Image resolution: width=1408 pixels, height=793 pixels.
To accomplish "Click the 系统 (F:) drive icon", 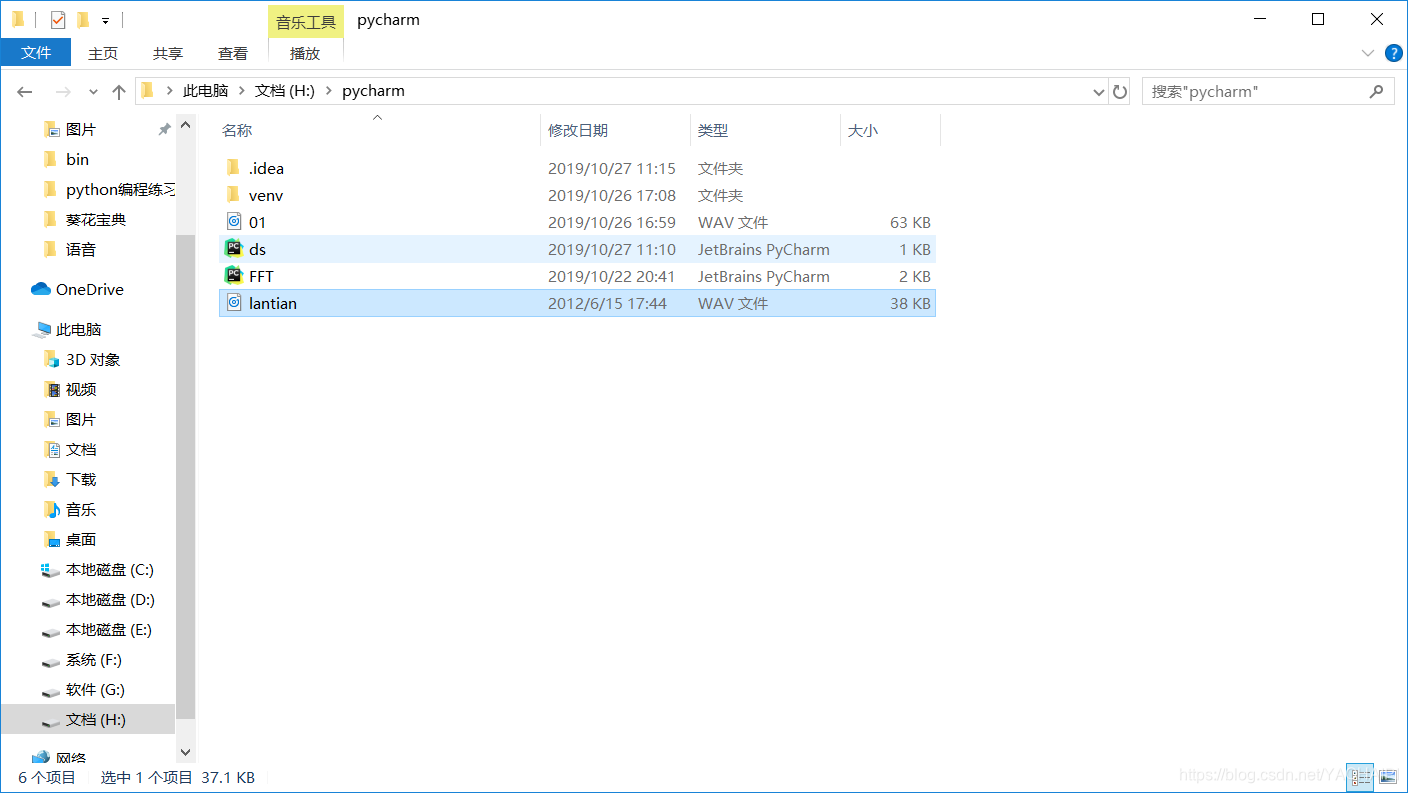I will pyautogui.click(x=50, y=661).
